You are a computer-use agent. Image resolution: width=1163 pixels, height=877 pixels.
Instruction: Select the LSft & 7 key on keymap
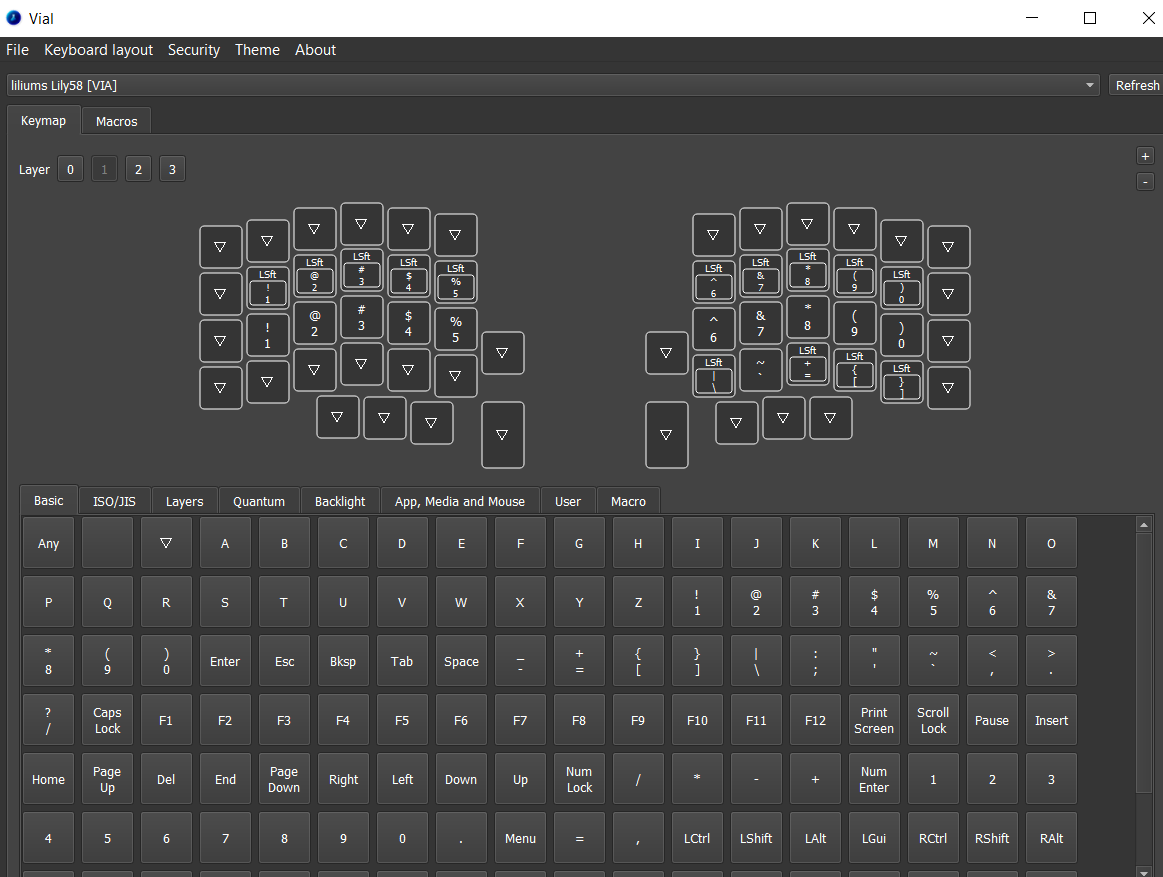click(x=760, y=275)
